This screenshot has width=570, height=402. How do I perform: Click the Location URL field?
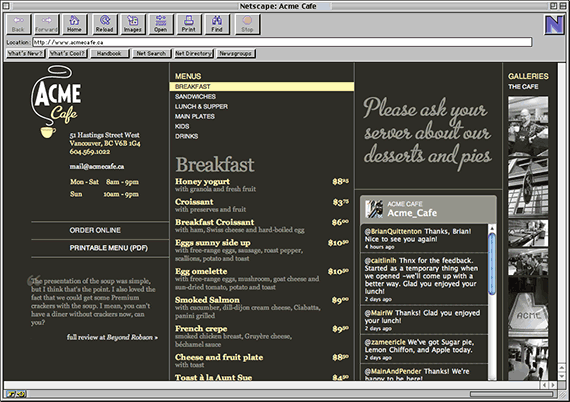click(282, 42)
